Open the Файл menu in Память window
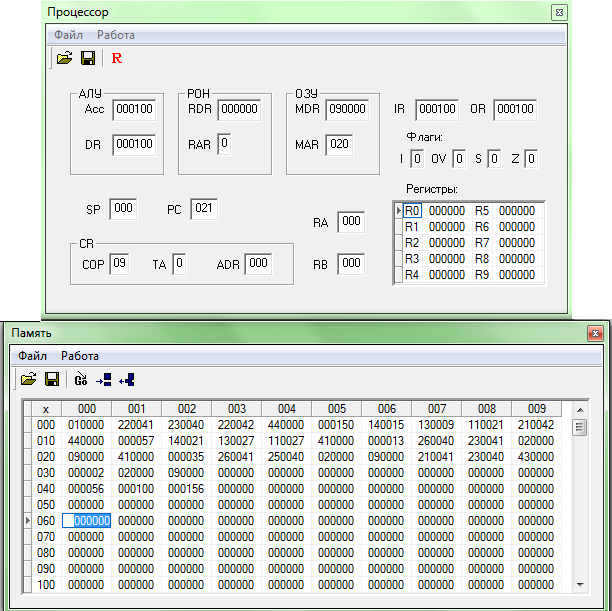This screenshot has width=612, height=611. 32,355
